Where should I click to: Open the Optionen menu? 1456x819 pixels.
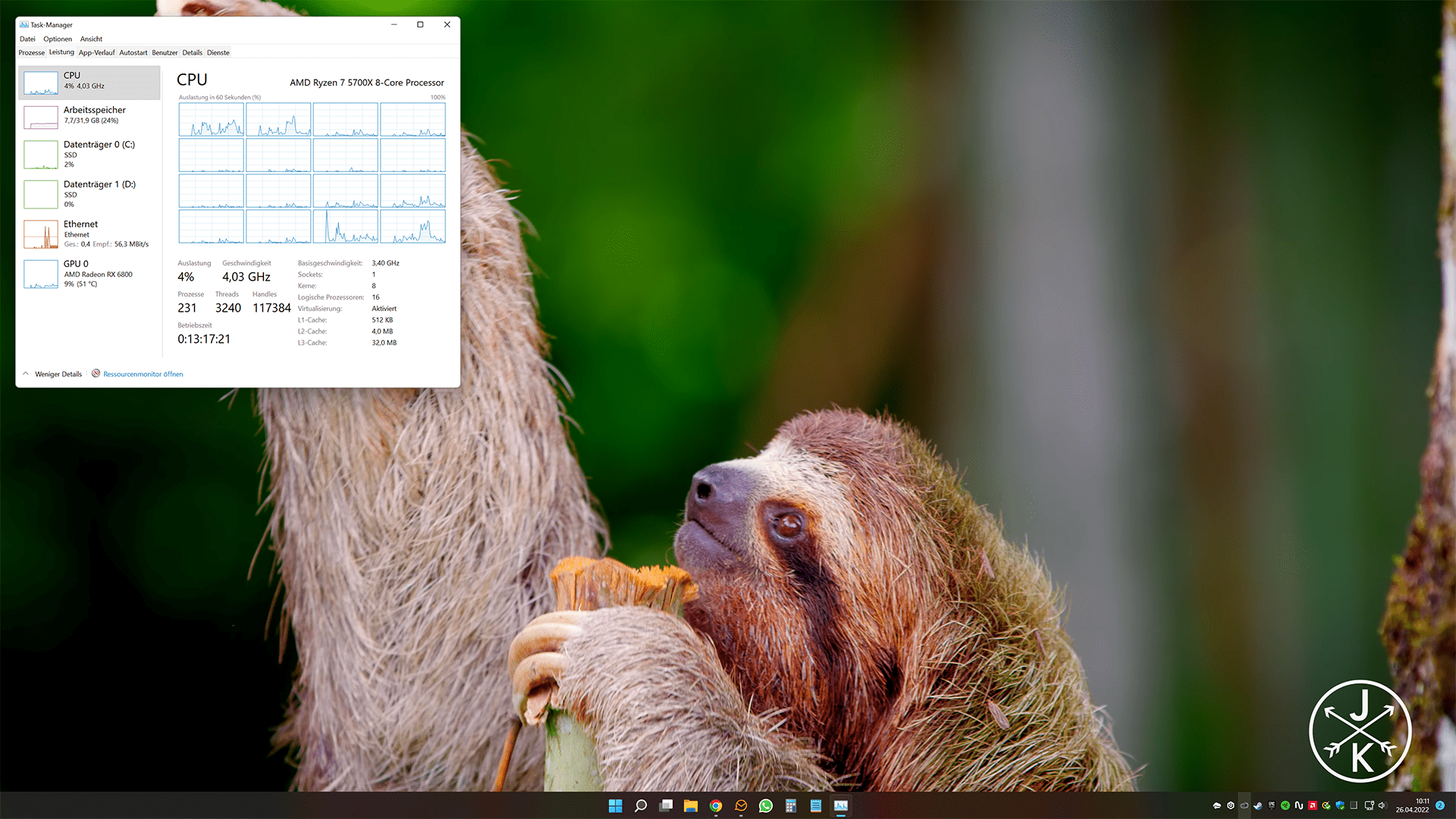pyautogui.click(x=58, y=39)
